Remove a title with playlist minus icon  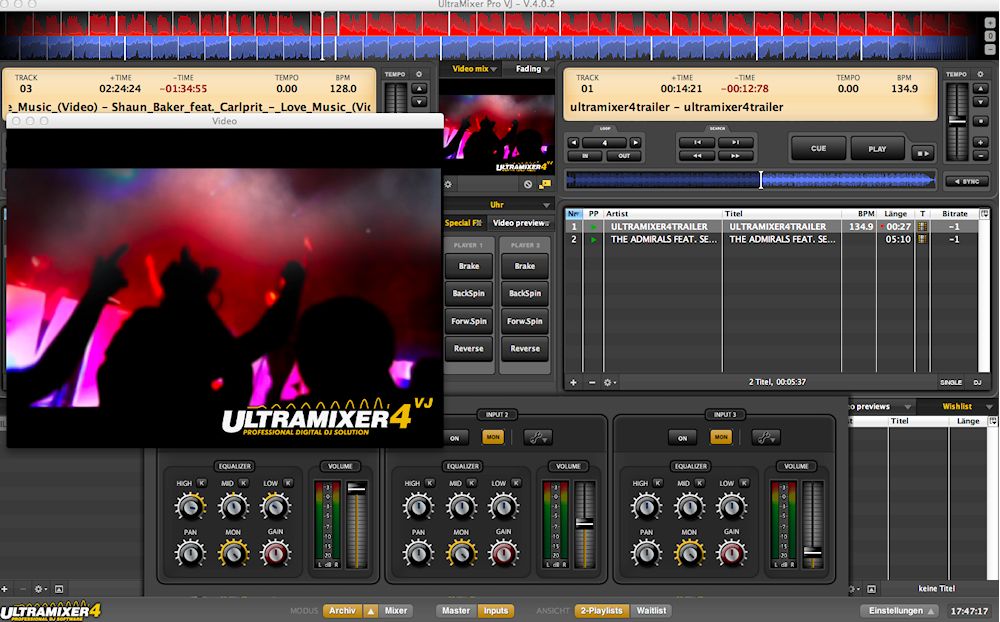click(592, 382)
